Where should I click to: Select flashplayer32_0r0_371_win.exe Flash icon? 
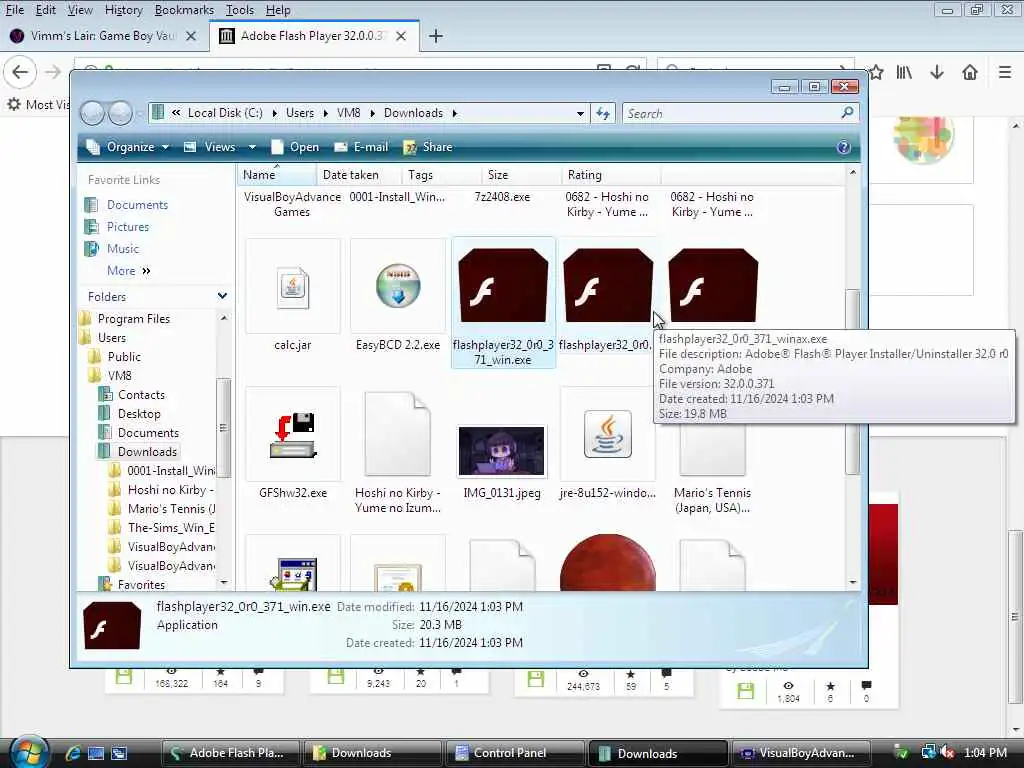click(x=503, y=285)
